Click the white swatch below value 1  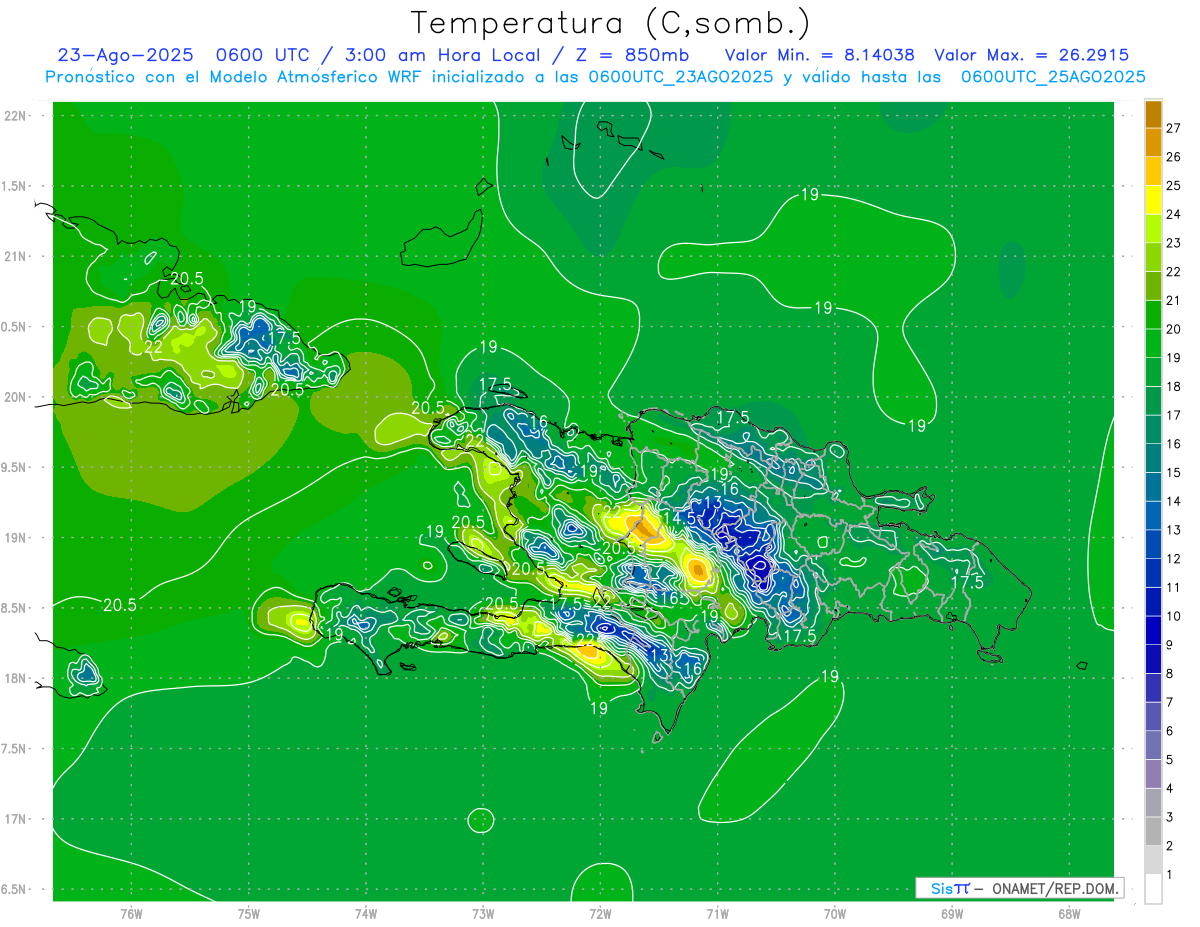point(1153,889)
